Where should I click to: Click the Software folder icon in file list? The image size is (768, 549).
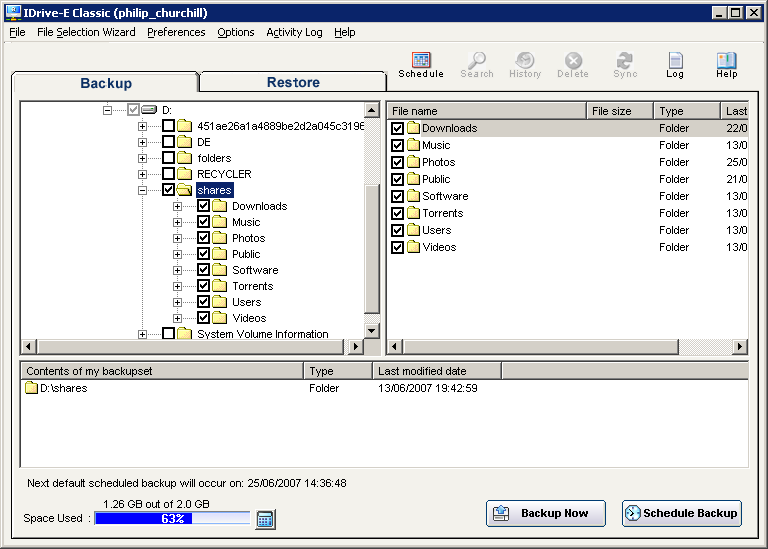tap(414, 196)
